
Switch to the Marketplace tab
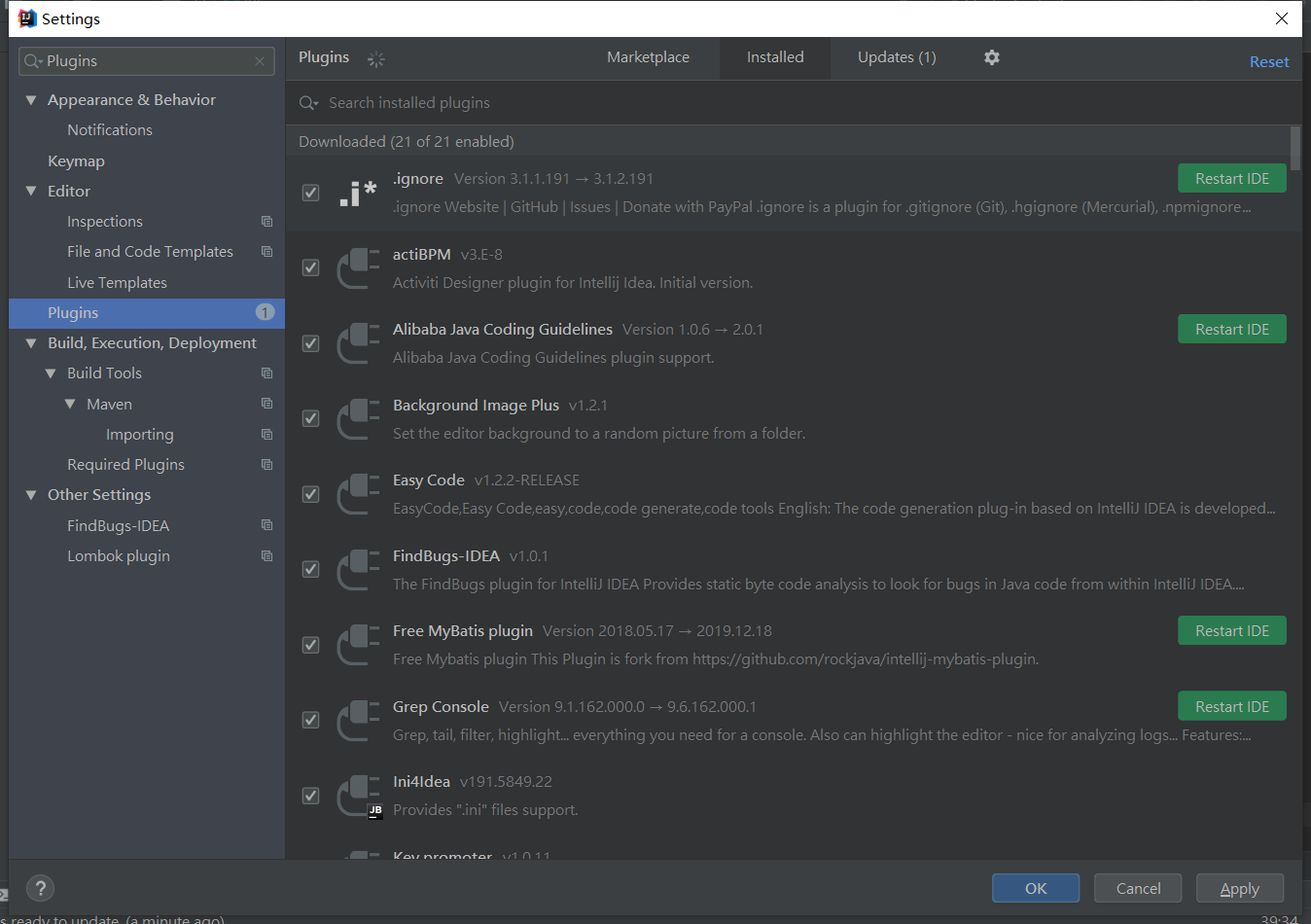coord(648,57)
